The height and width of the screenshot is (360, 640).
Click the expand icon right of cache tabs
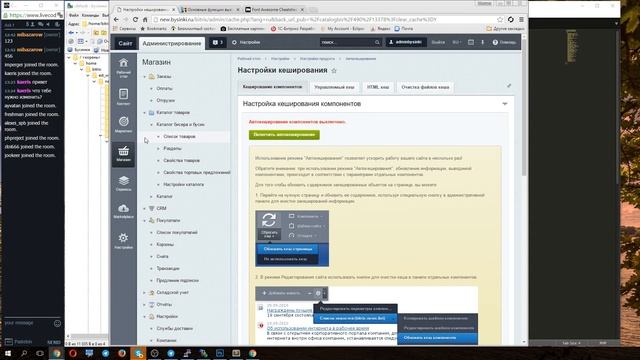click(x=509, y=86)
